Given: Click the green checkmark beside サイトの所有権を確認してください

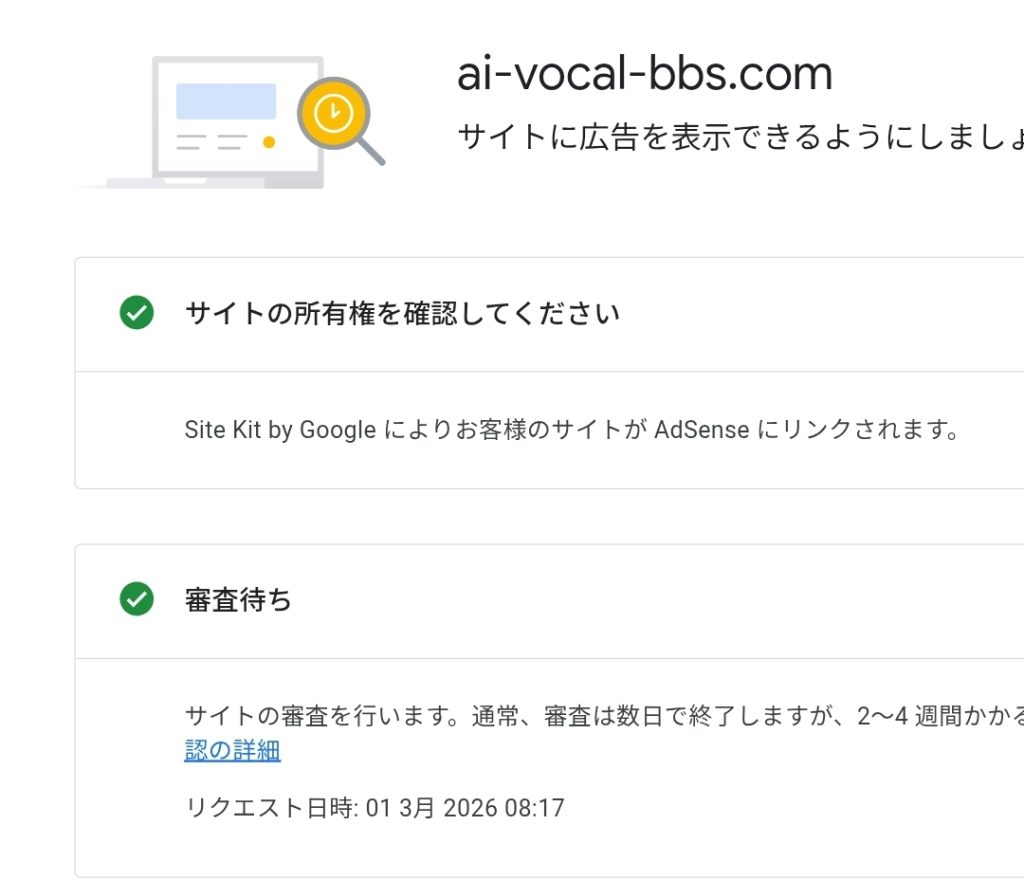Looking at the screenshot, I should coord(136,313).
